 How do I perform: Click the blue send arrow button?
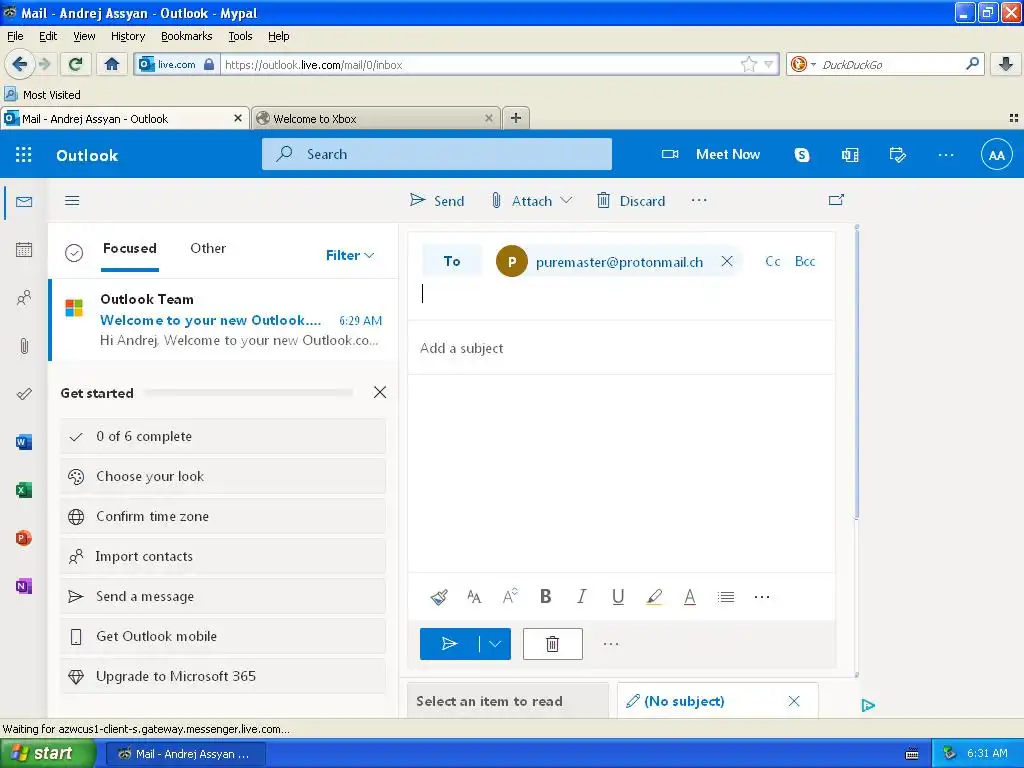coord(449,644)
